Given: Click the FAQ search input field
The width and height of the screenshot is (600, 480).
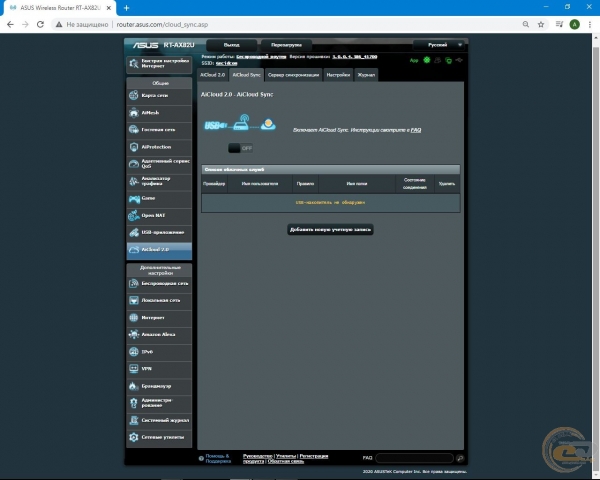Looking at the screenshot, I should pyautogui.click(x=414, y=458).
